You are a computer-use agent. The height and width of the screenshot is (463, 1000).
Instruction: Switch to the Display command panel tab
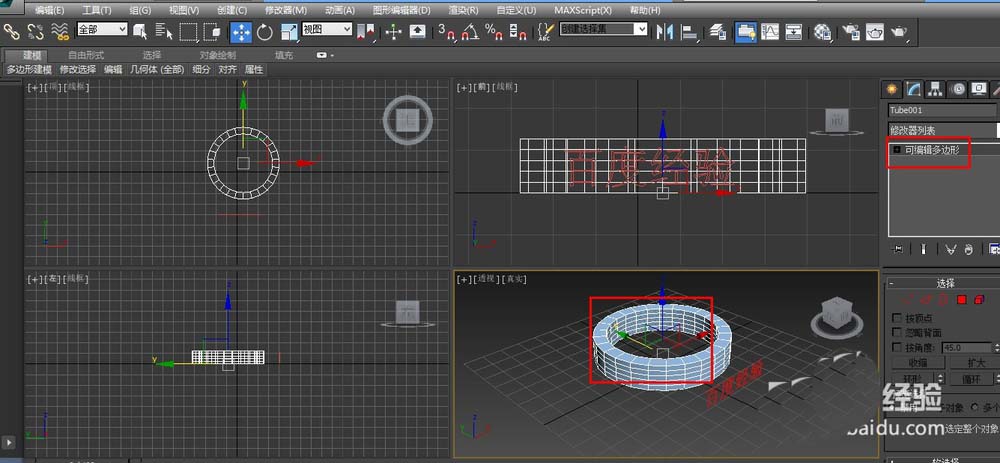click(x=978, y=89)
